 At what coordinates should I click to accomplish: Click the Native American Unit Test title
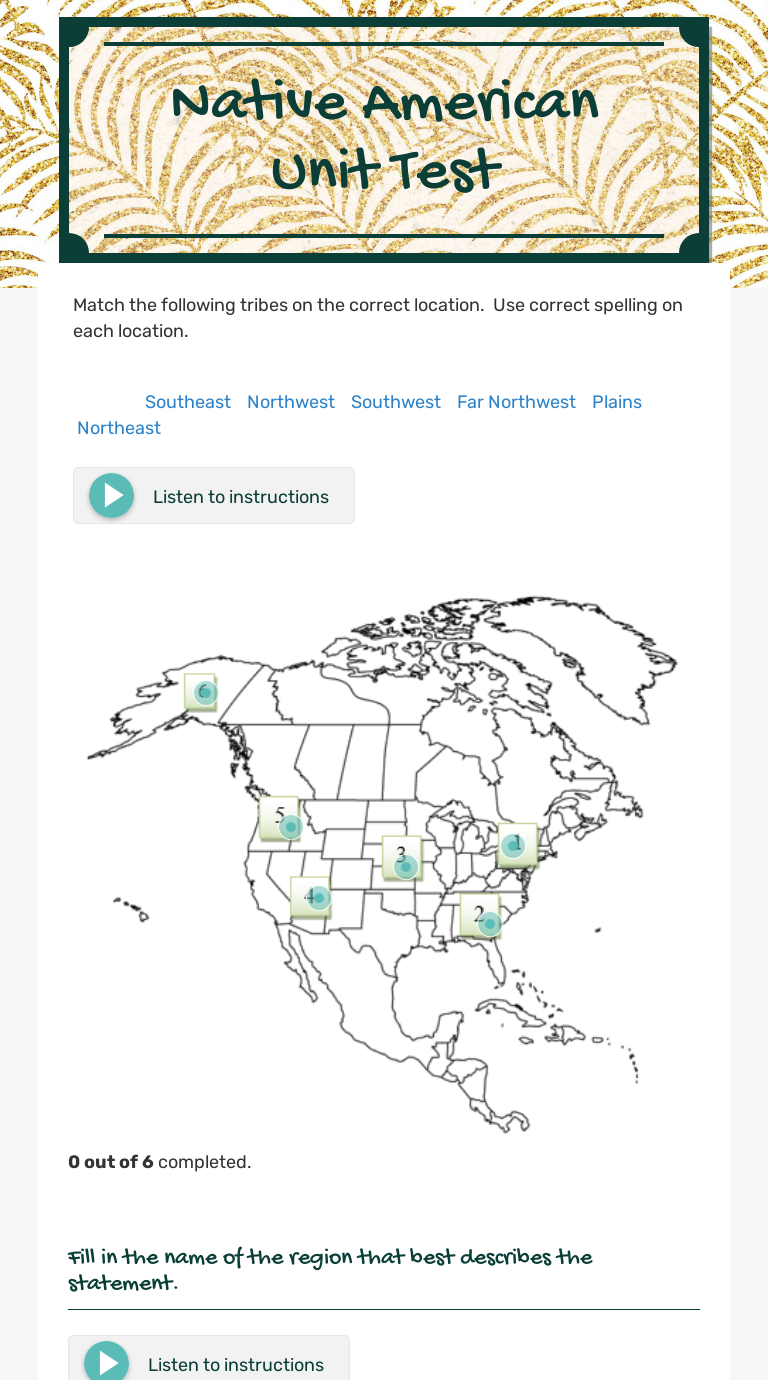tap(385, 135)
